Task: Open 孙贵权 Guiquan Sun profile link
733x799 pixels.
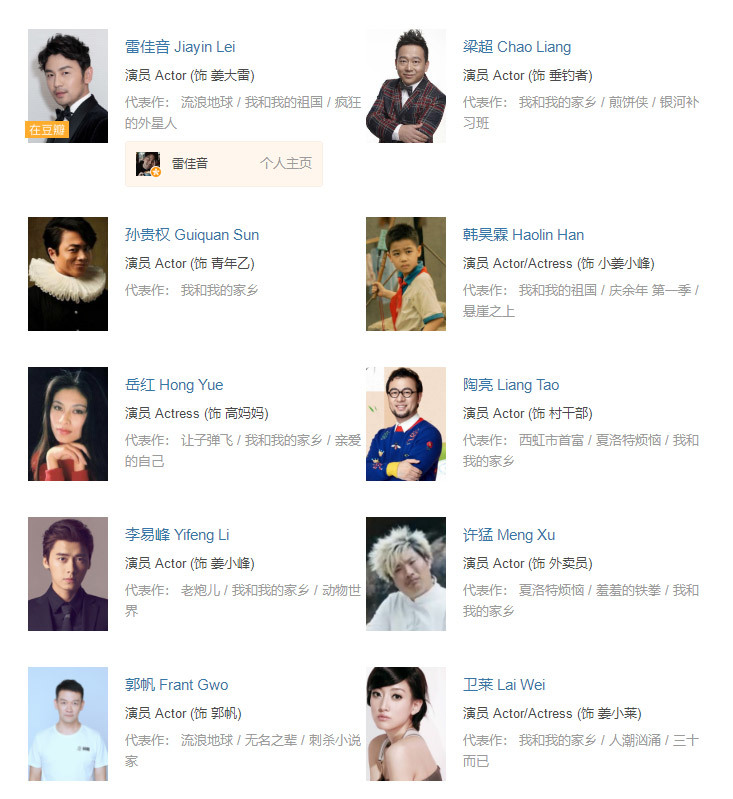Action: click(x=192, y=235)
